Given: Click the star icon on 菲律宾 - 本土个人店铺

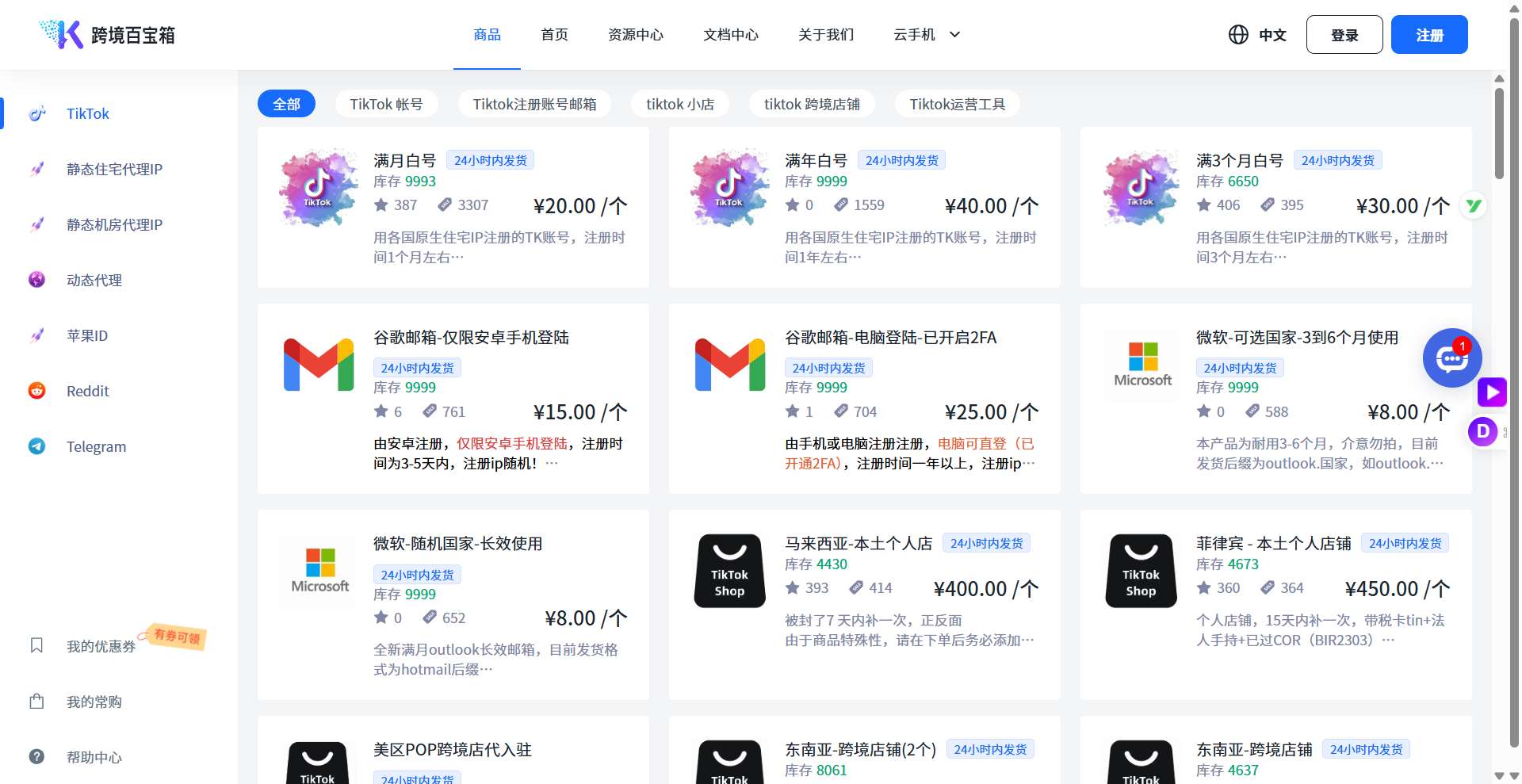Looking at the screenshot, I should click(x=1204, y=588).
